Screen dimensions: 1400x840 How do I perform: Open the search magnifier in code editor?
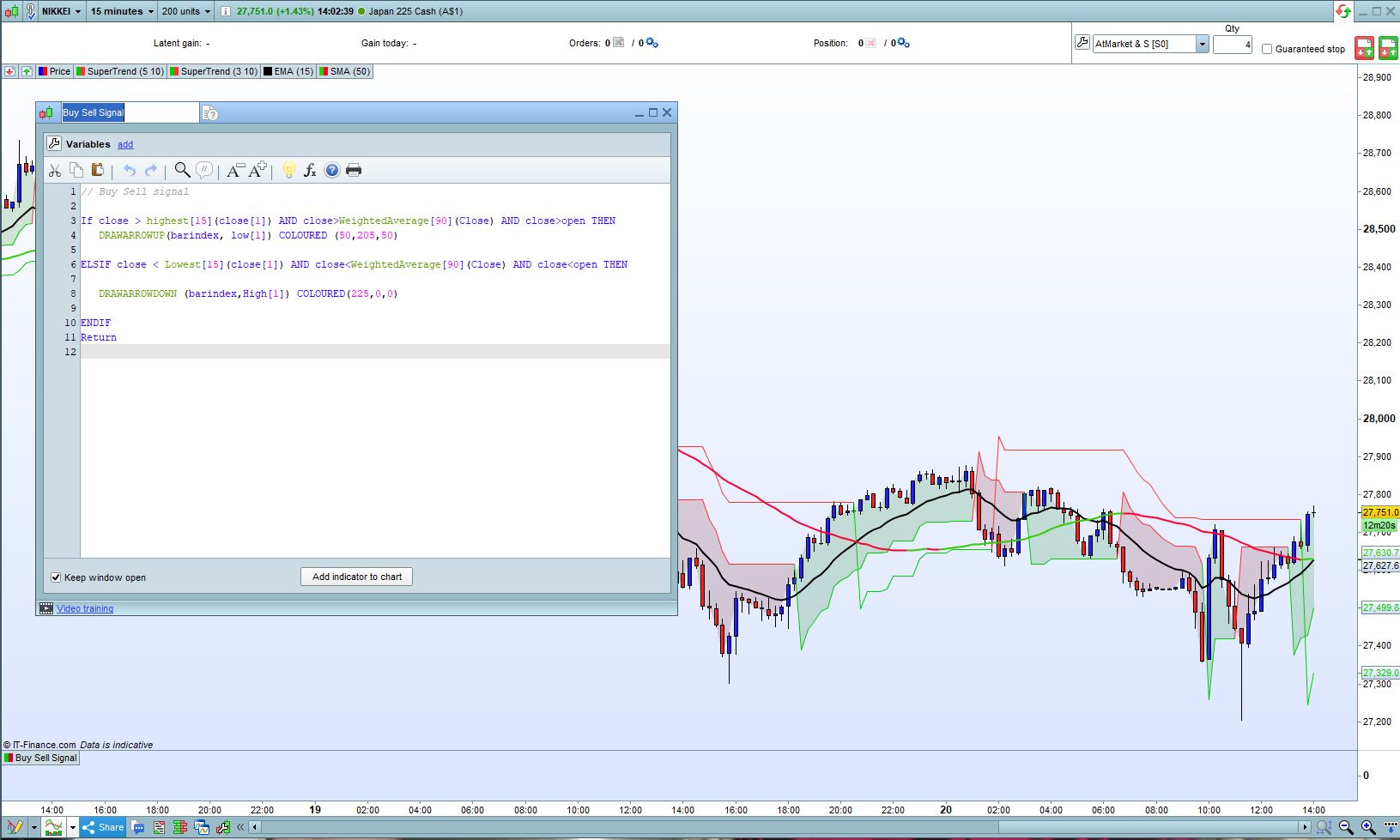pyautogui.click(x=182, y=170)
